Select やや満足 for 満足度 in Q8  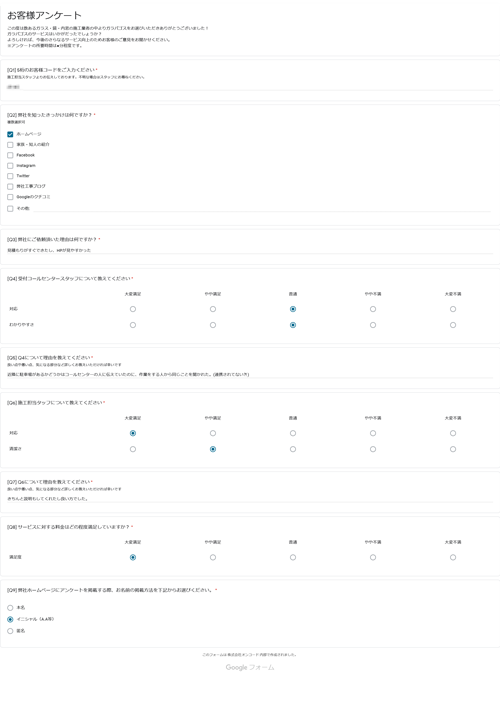(x=213, y=558)
